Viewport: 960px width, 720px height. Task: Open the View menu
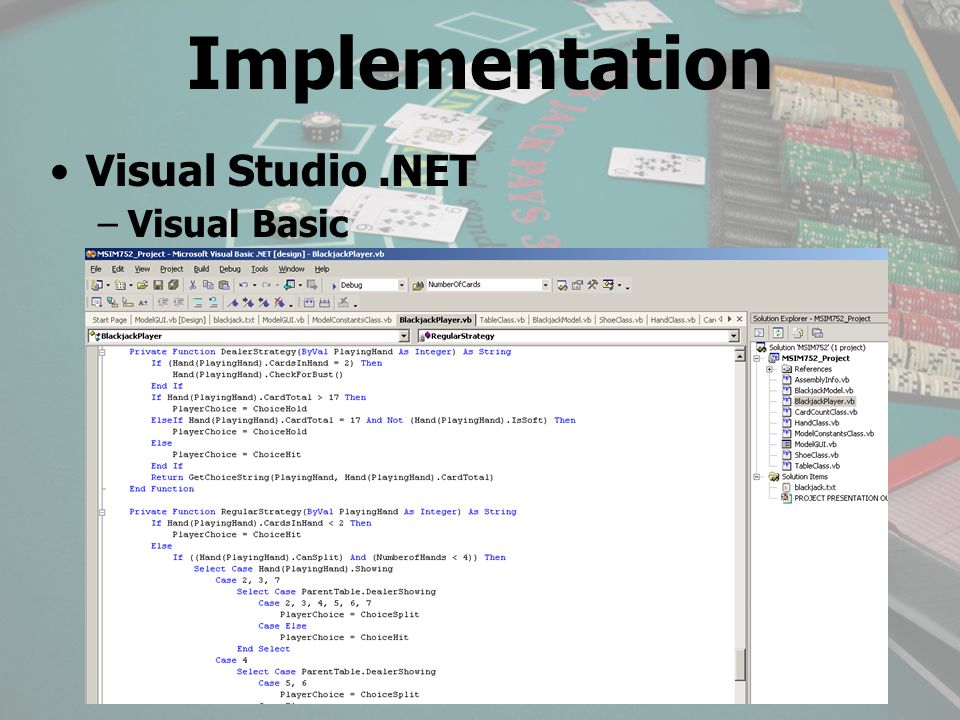142,269
